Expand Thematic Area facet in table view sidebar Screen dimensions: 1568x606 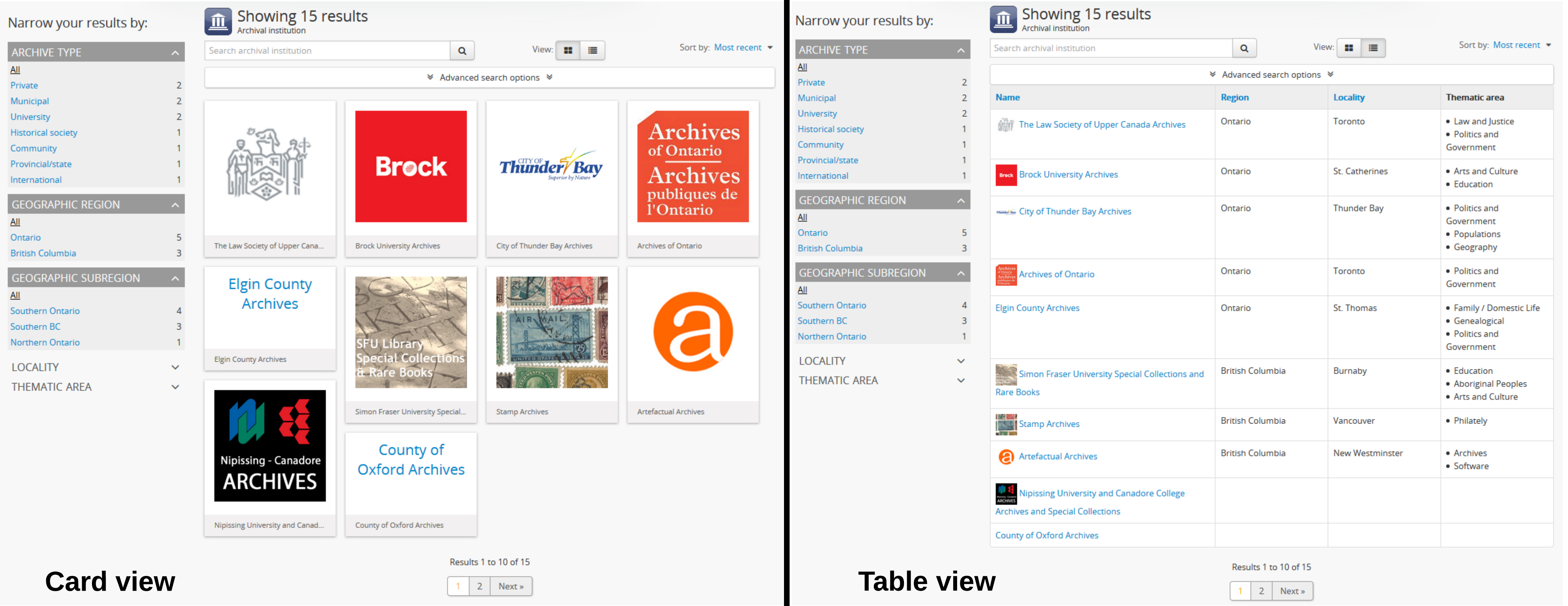[961, 381]
